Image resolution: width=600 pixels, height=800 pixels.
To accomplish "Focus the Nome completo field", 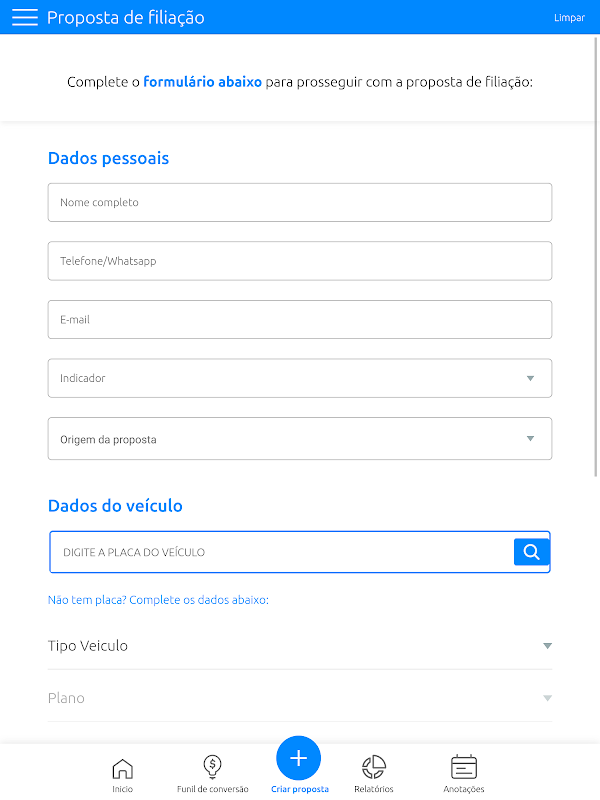I will pos(300,203).
